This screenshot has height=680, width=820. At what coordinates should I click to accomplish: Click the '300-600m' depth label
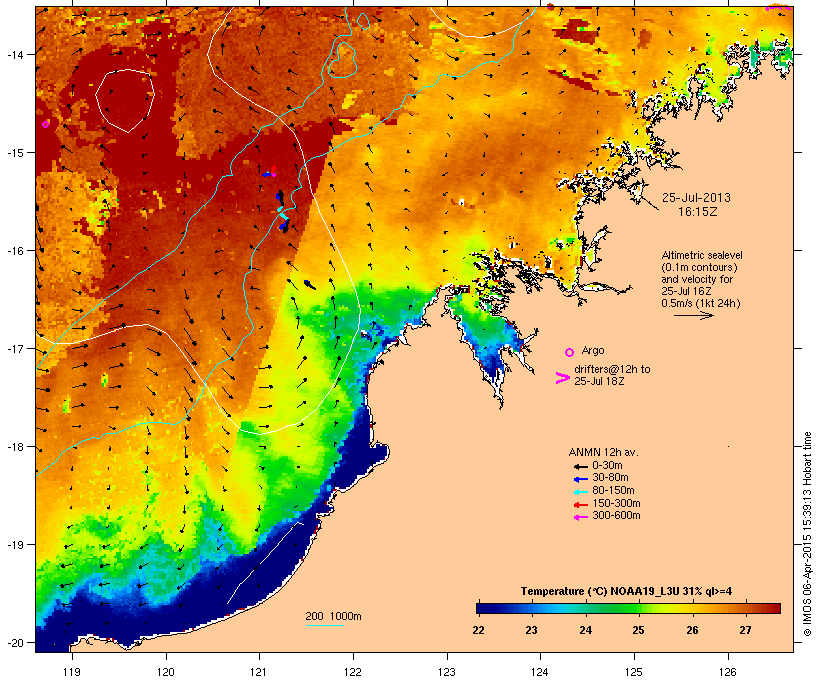point(616,516)
